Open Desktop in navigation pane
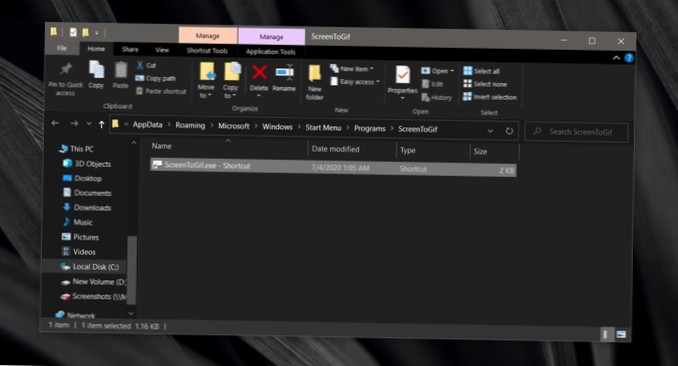 tap(82, 178)
